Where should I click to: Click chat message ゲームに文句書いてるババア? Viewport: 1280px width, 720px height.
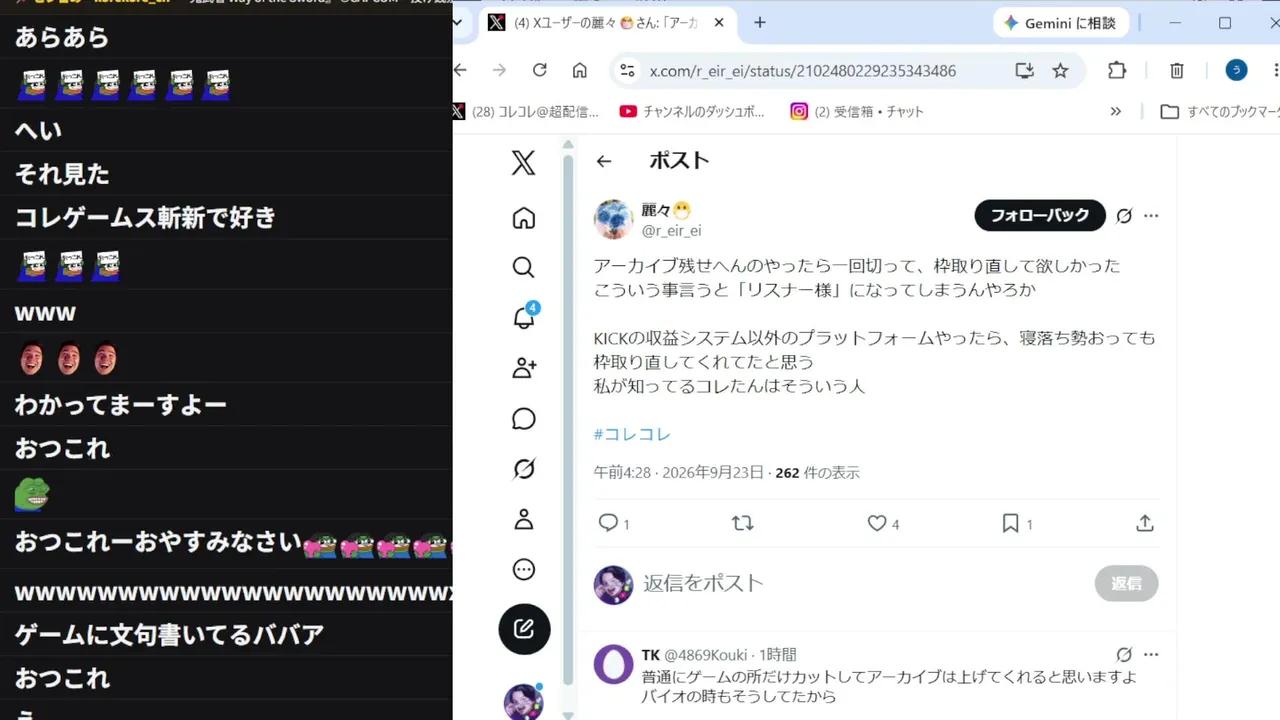(169, 635)
